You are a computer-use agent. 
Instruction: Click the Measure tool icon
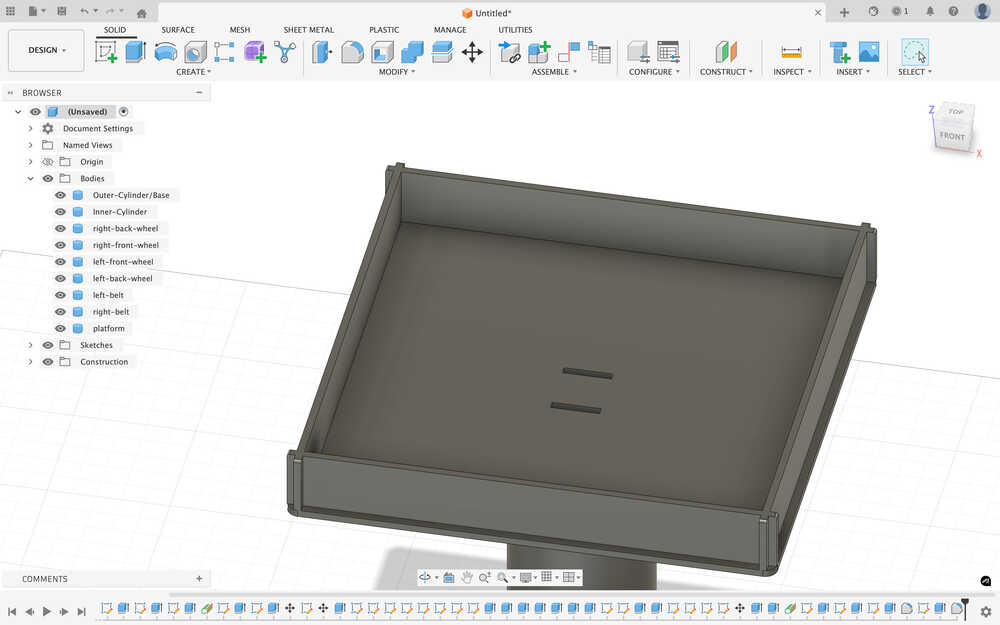(791, 52)
